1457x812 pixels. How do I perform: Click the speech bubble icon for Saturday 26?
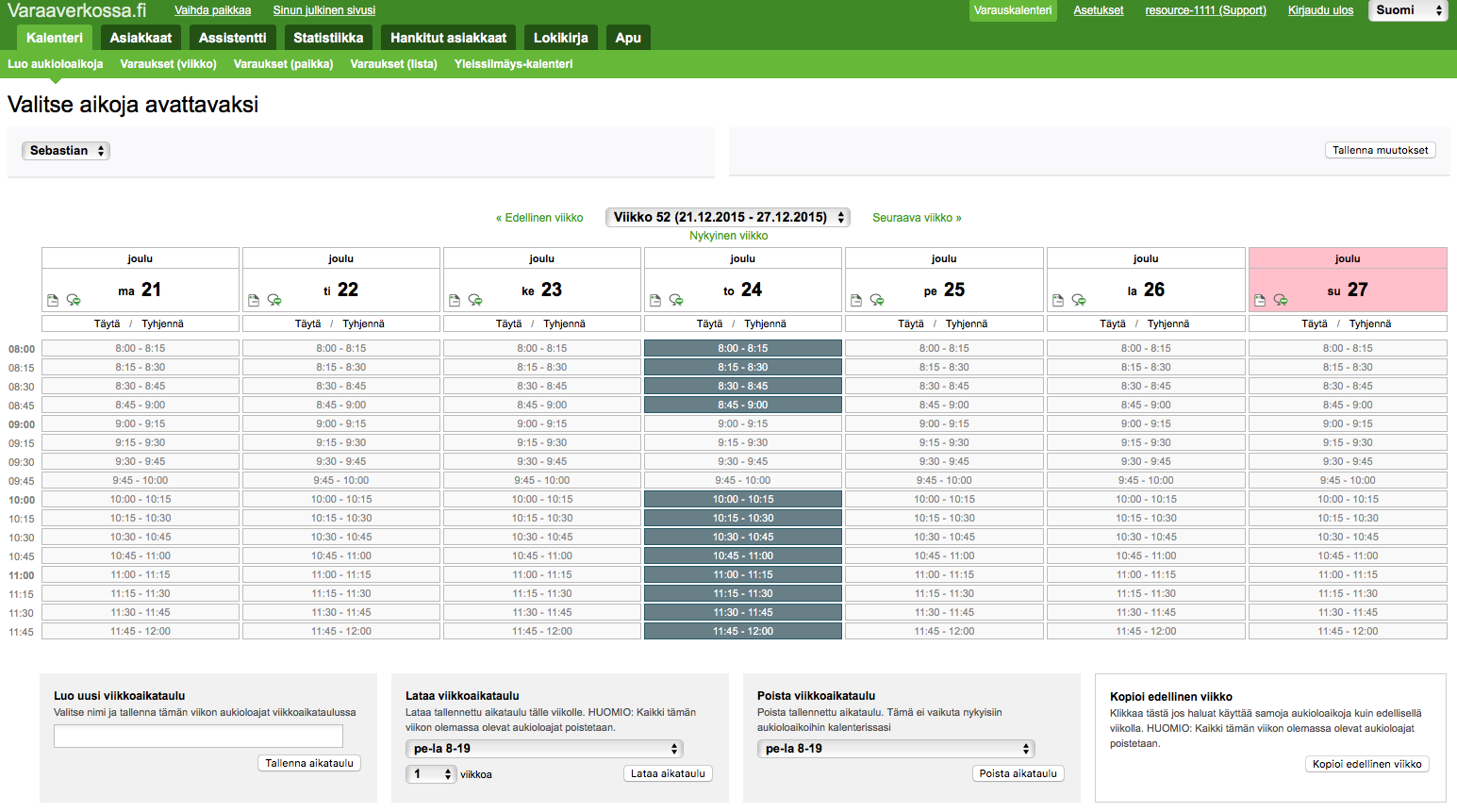coord(1079,300)
